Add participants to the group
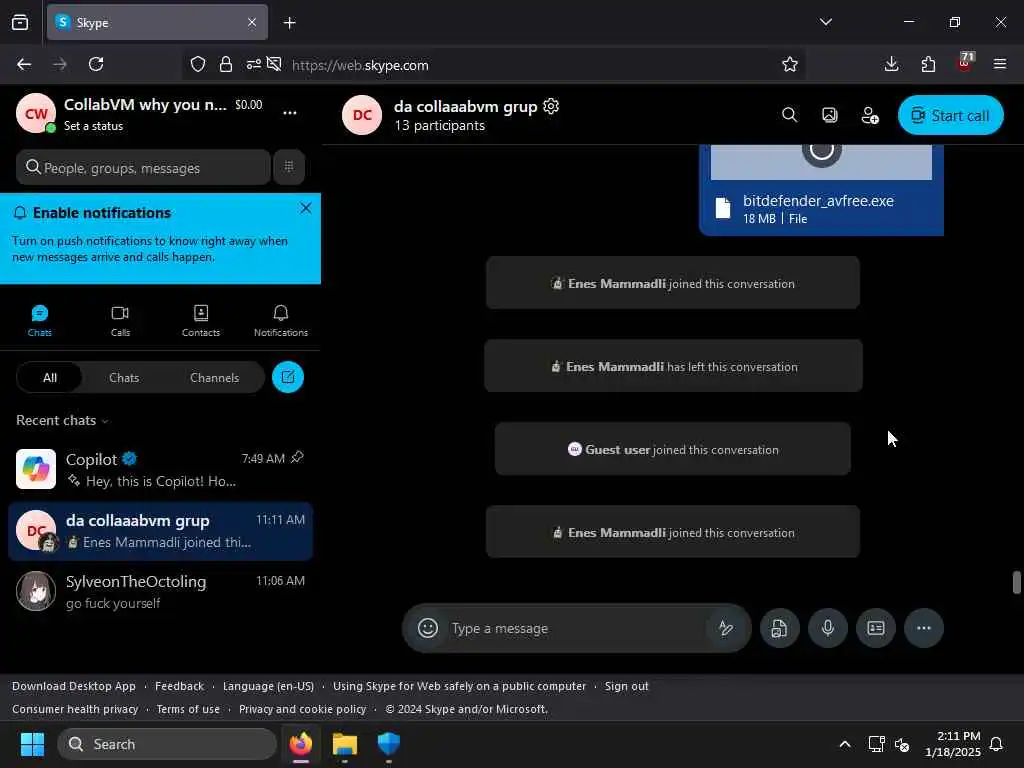The image size is (1024, 768). pos(870,116)
